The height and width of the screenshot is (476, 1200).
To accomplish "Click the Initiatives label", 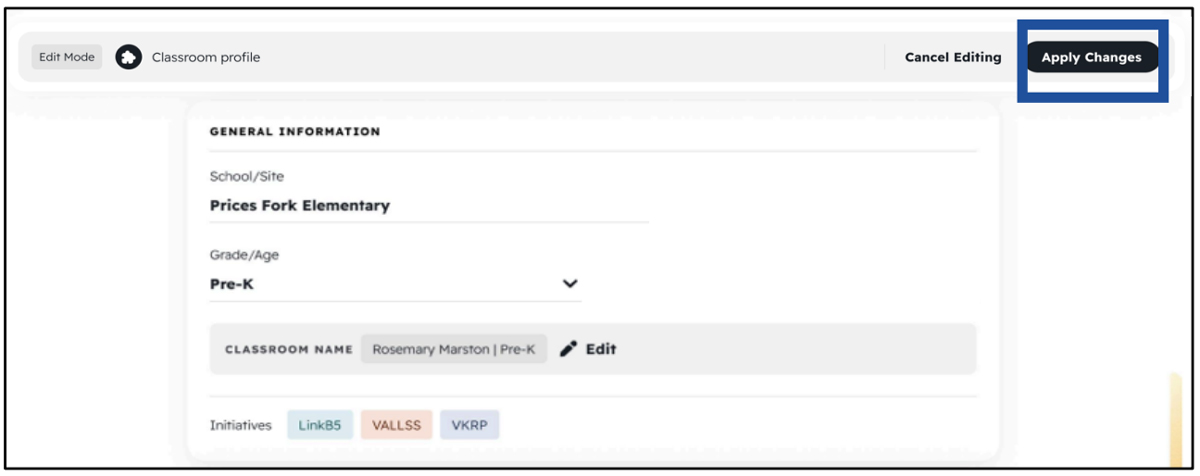I will click(x=241, y=425).
